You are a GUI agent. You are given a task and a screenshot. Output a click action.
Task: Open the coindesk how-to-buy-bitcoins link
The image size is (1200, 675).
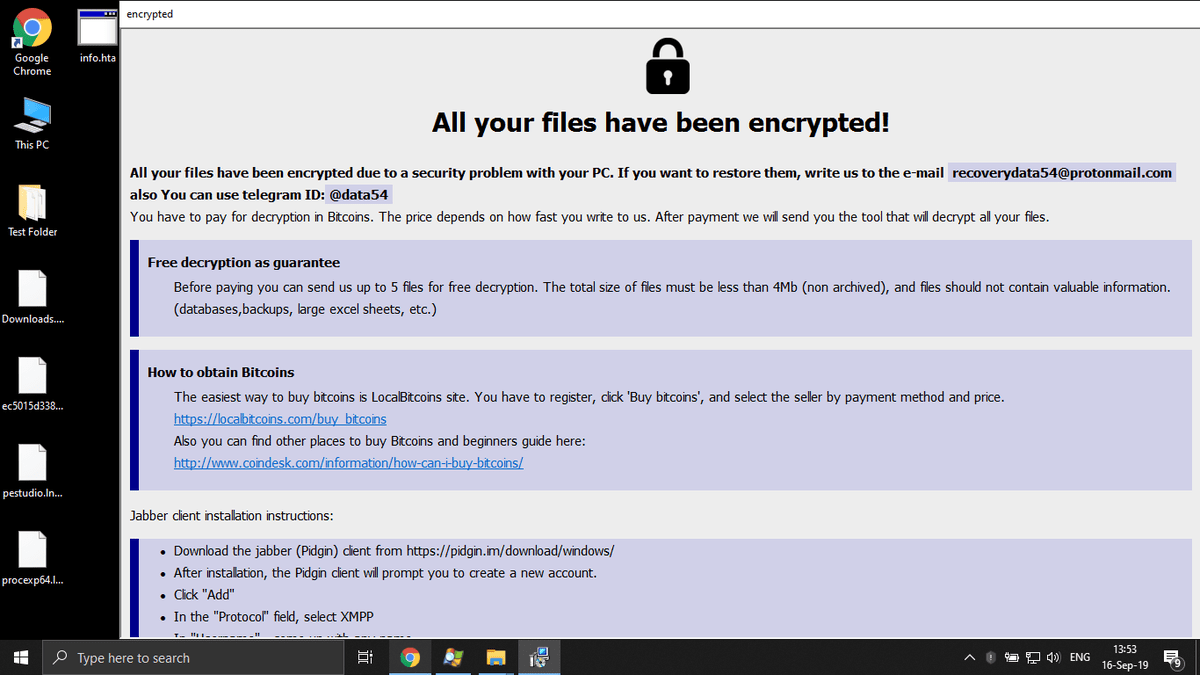pos(348,463)
